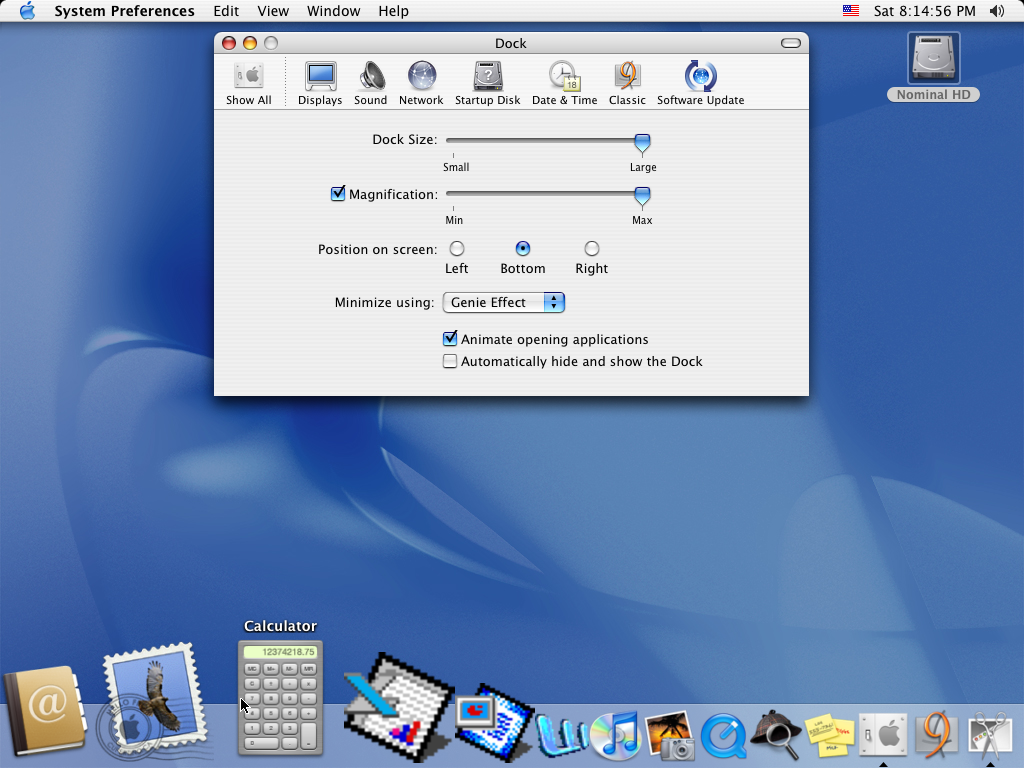The width and height of the screenshot is (1024, 768).
Task: Launch Stickies from the Dock
Action: click(x=829, y=735)
